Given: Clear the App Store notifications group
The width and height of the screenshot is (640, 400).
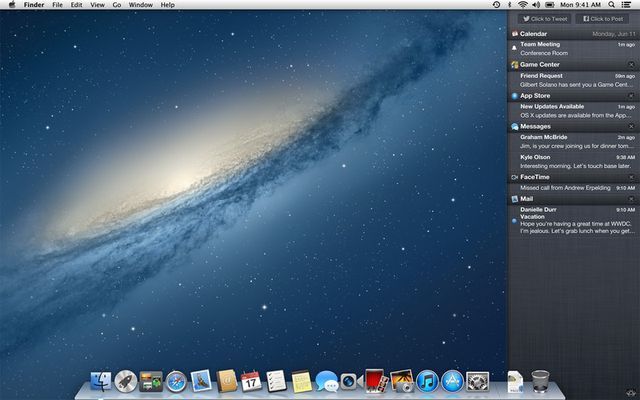Looking at the screenshot, I should tap(631, 95).
